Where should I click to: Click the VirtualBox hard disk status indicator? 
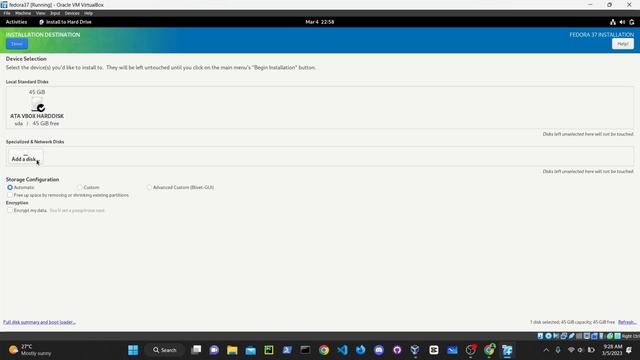pos(540,336)
